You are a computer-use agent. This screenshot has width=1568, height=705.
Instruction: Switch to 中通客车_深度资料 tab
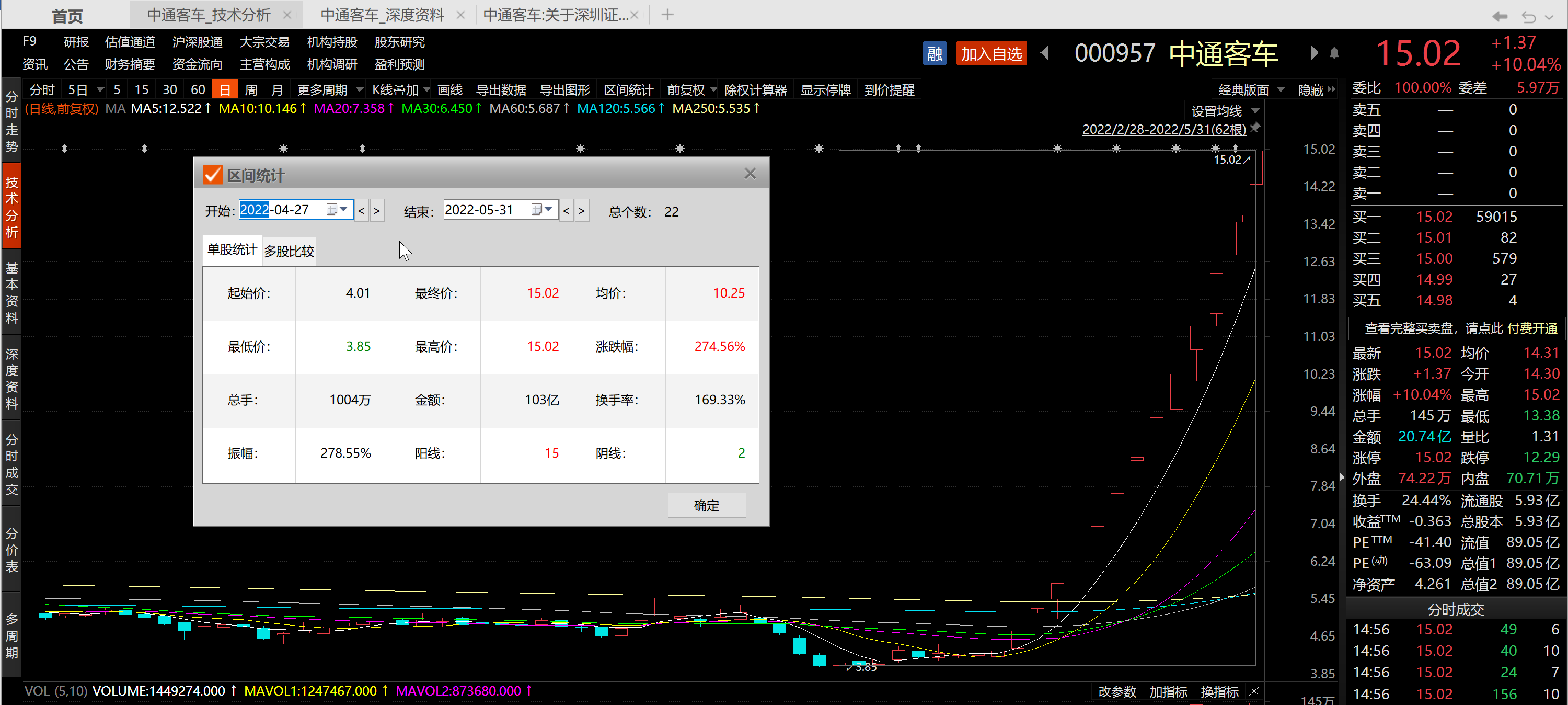(382, 15)
